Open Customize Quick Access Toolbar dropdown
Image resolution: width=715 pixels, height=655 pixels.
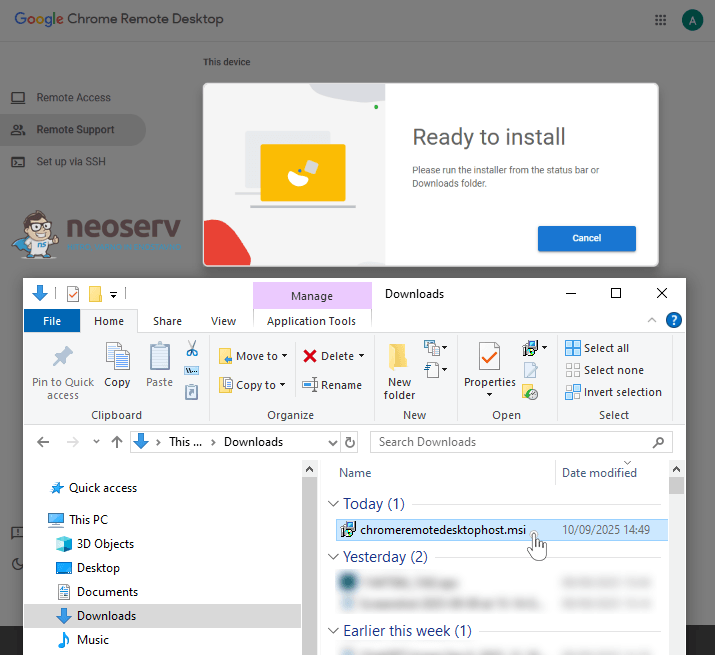pyautogui.click(x=114, y=295)
